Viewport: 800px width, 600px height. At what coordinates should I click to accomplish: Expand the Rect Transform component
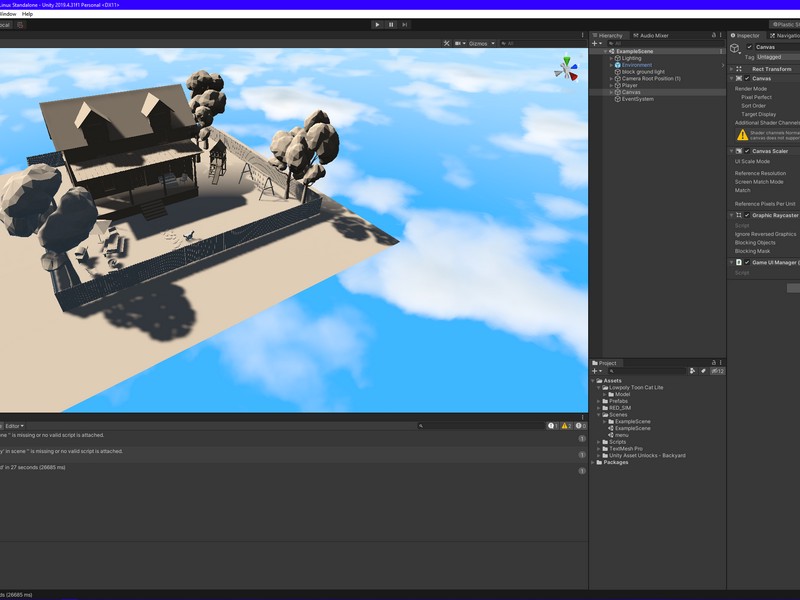point(732,68)
